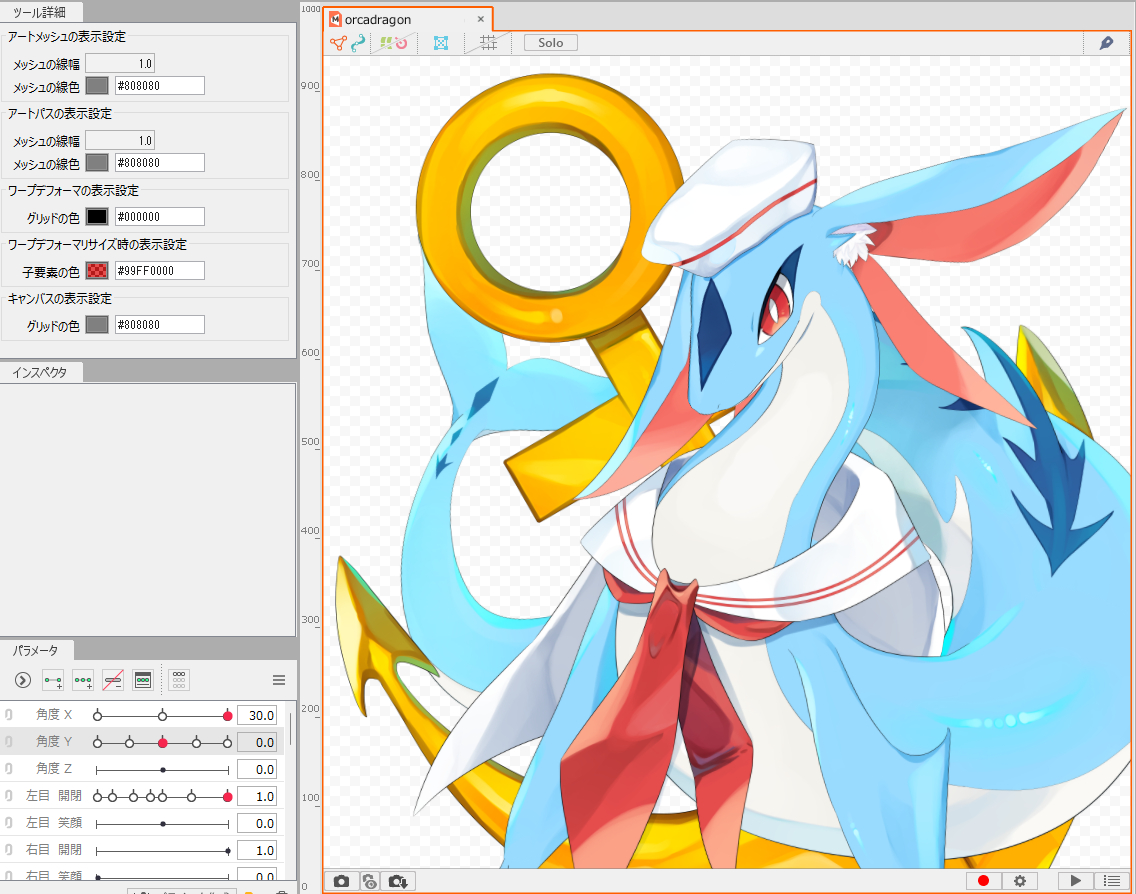The height and width of the screenshot is (894, 1136).
Task: Click the camera save snapshot icon
Action: [398, 881]
